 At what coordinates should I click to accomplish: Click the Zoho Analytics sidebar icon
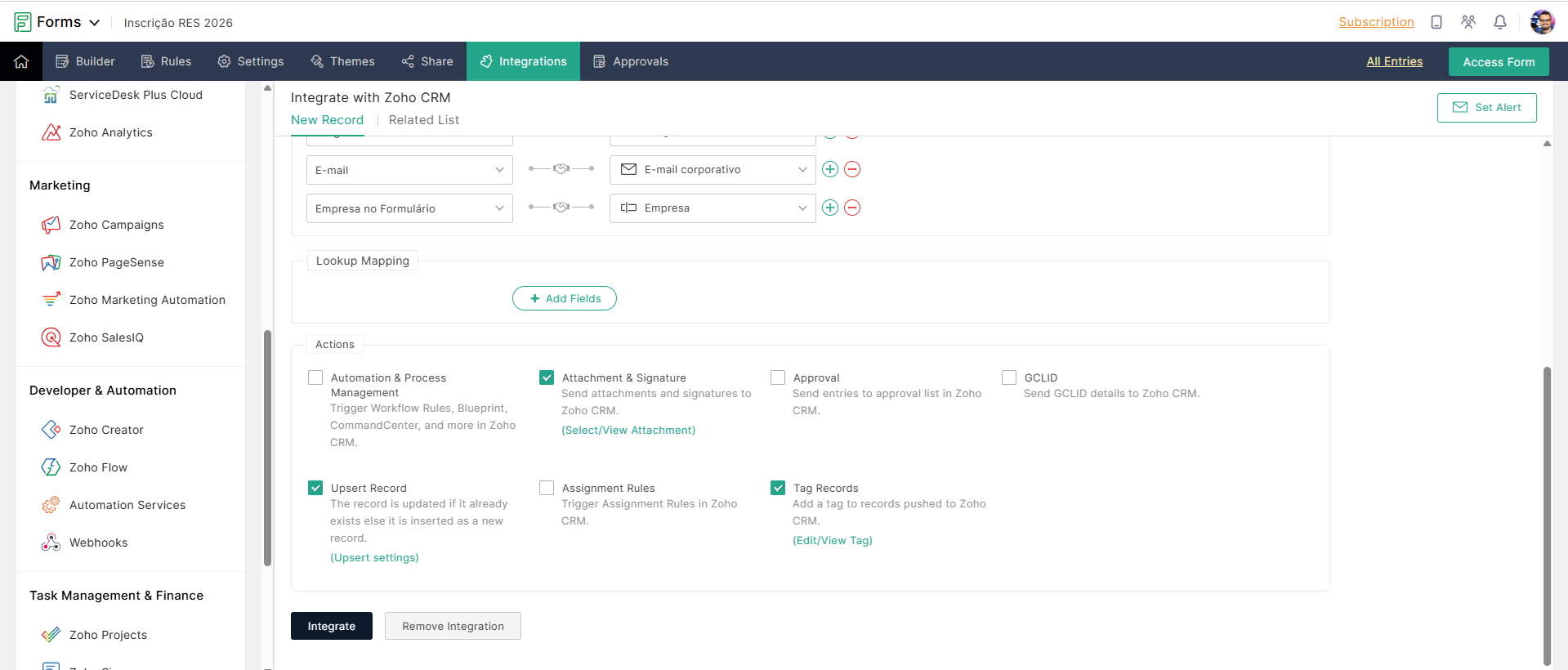coord(51,132)
